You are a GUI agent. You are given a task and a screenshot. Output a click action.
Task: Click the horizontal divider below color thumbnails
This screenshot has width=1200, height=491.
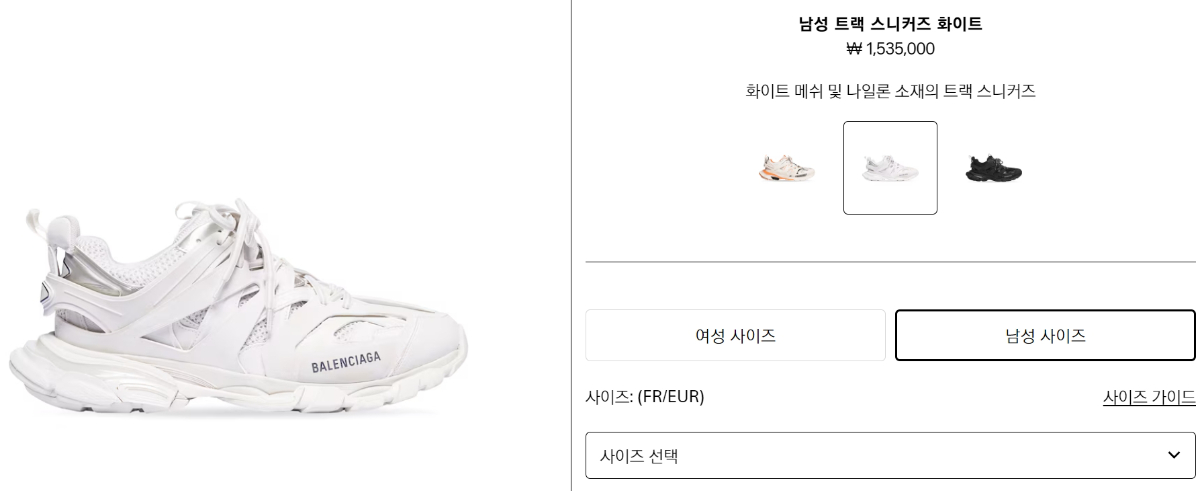(x=890, y=262)
